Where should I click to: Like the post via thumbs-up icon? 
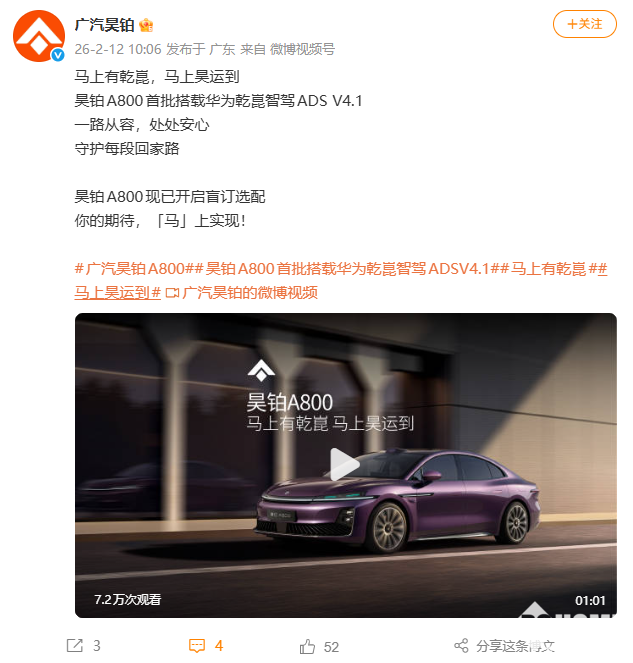click(307, 647)
